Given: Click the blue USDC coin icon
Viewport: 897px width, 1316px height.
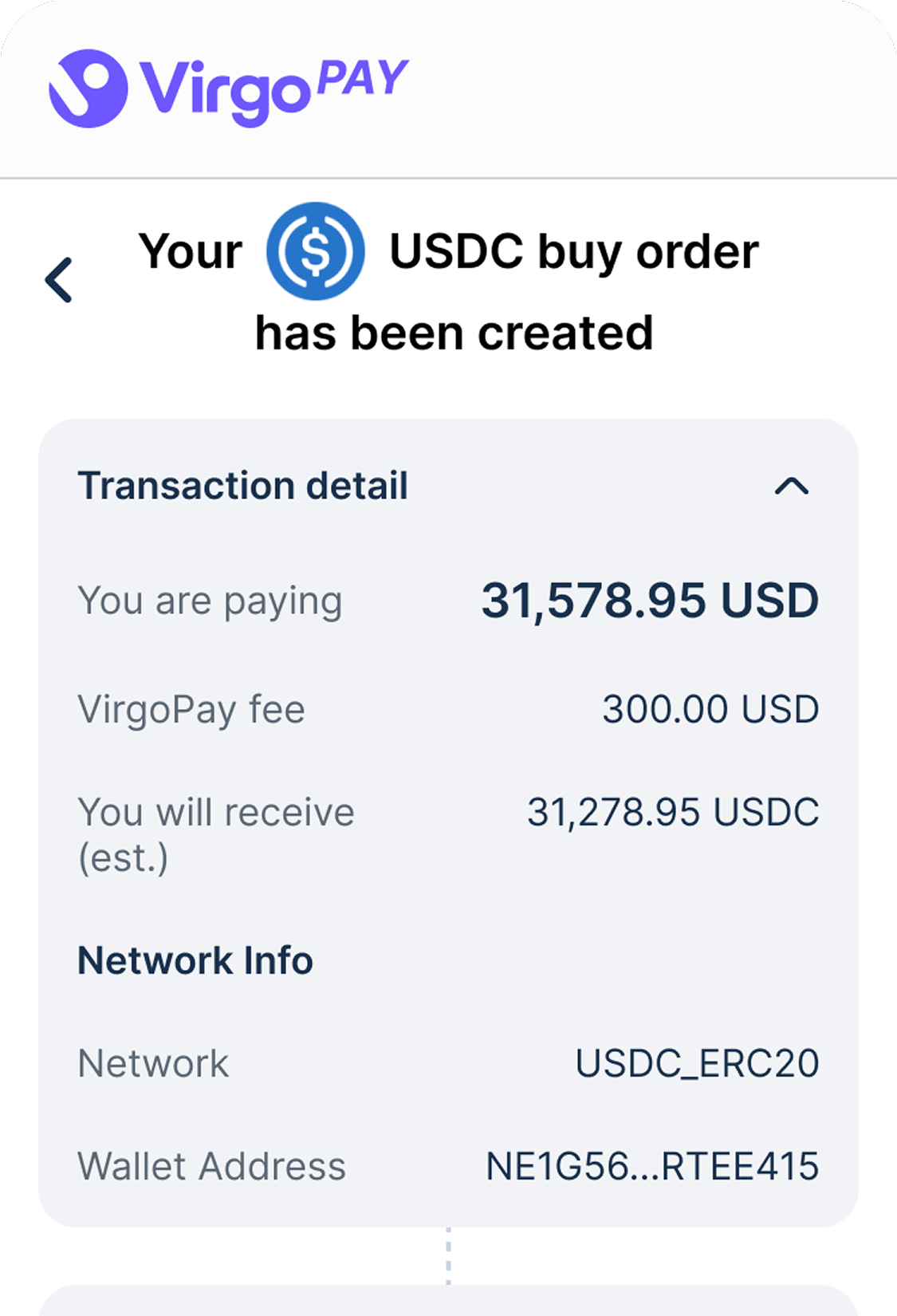Looking at the screenshot, I should tap(316, 251).
